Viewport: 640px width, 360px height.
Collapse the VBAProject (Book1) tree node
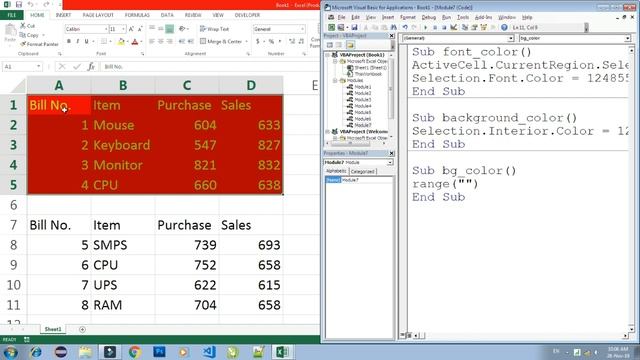coord(328,55)
